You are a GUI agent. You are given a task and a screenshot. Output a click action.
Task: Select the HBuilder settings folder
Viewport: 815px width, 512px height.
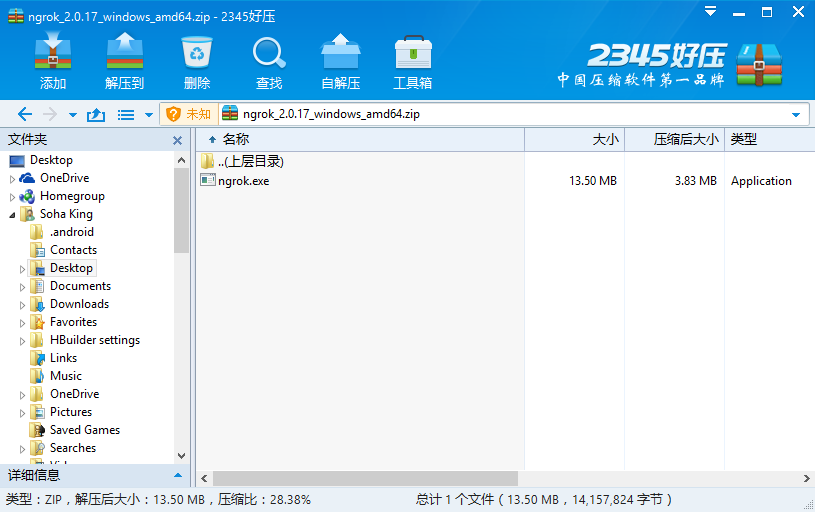[95, 340]
